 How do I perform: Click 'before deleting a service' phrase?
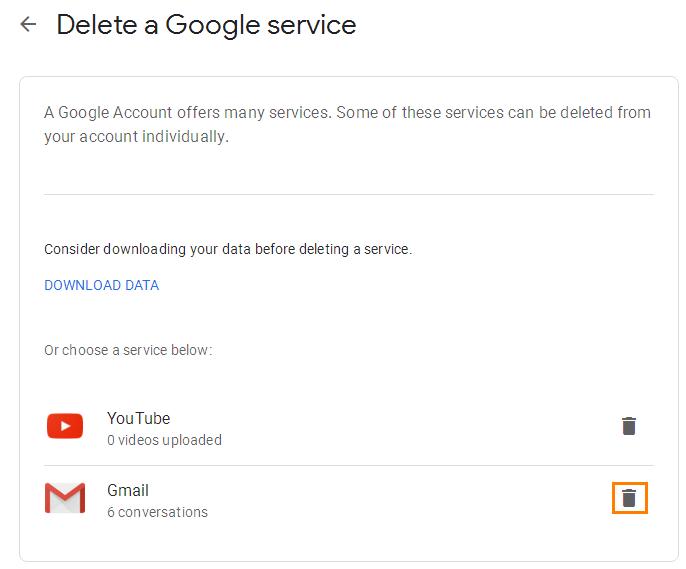point(333,249)
